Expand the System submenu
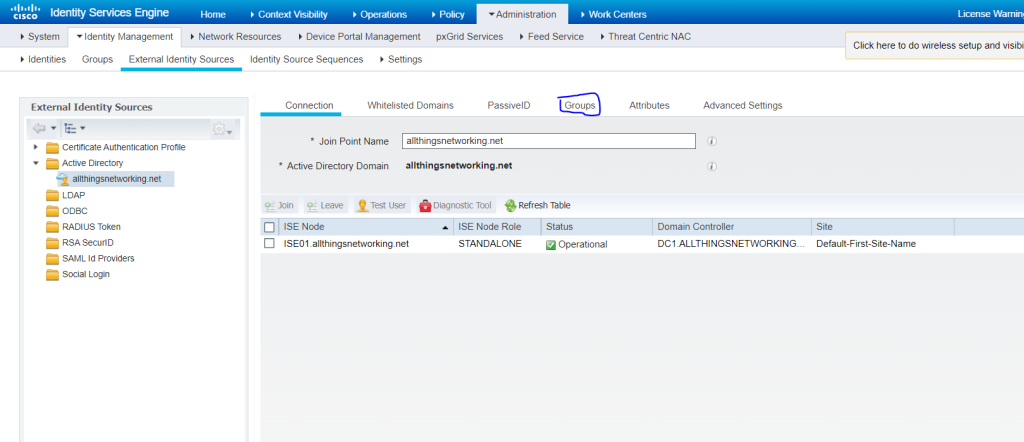Screen dimensions: 1024x442 coord(40,37)
